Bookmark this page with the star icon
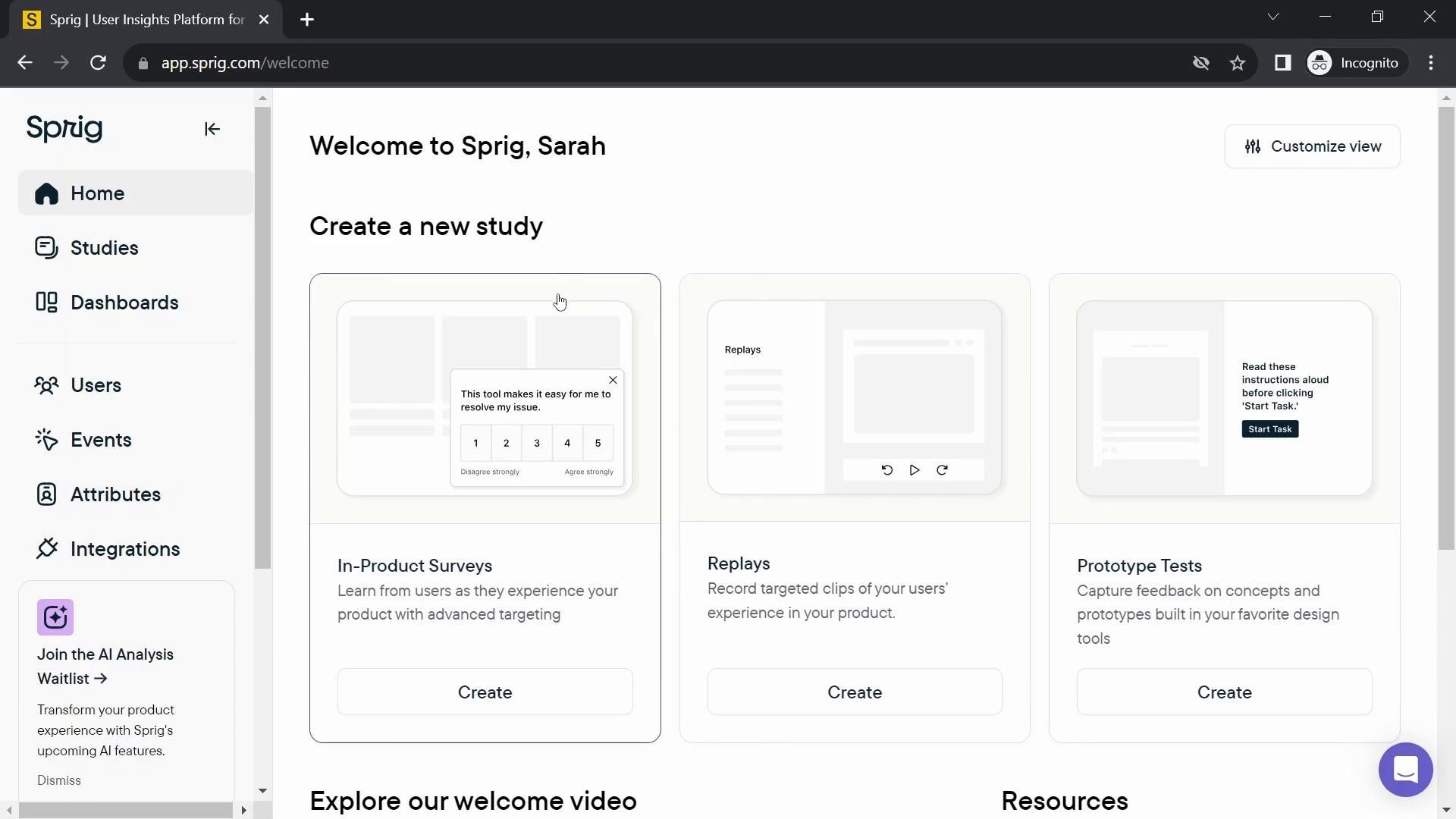The width and height of the screenshot is (1456, 819). click(x=1238, y=63)
